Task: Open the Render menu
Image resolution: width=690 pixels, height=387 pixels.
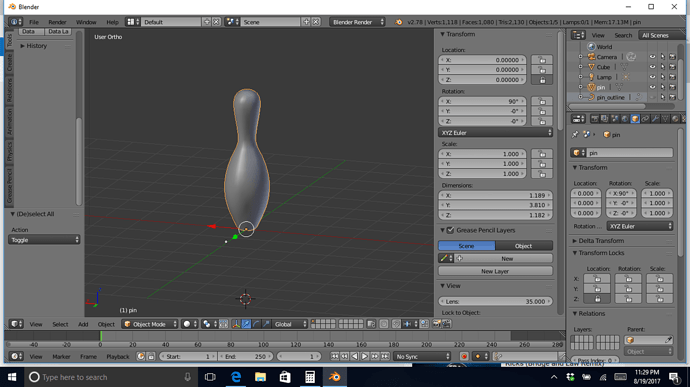Action: (x=57, y=22)
